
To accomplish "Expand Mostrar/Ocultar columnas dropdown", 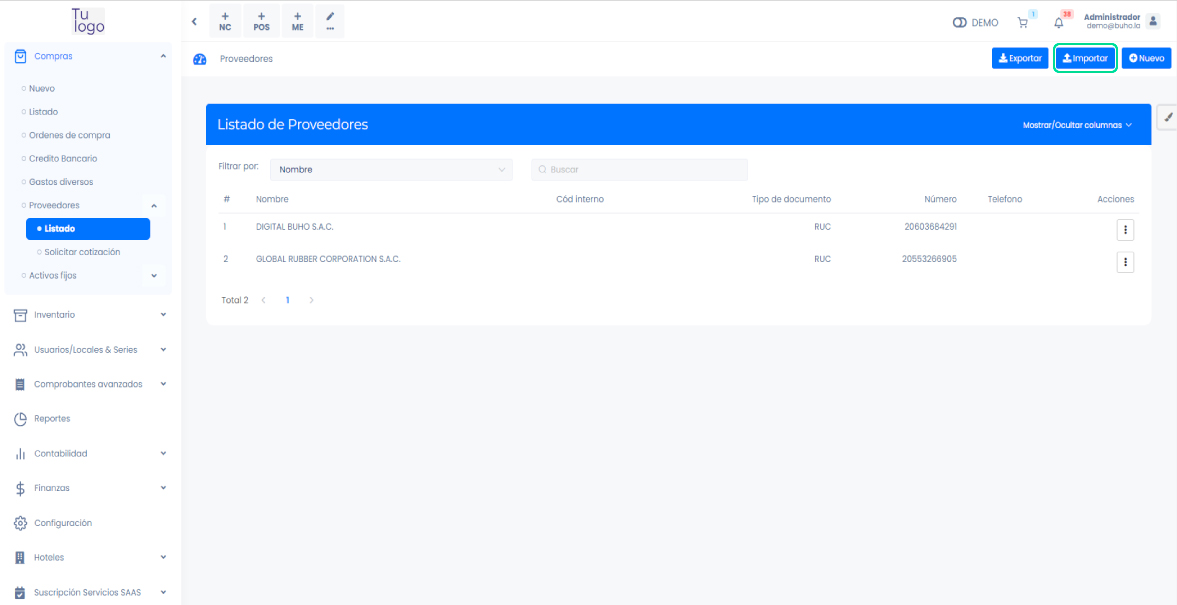I will coord(1077,125).
